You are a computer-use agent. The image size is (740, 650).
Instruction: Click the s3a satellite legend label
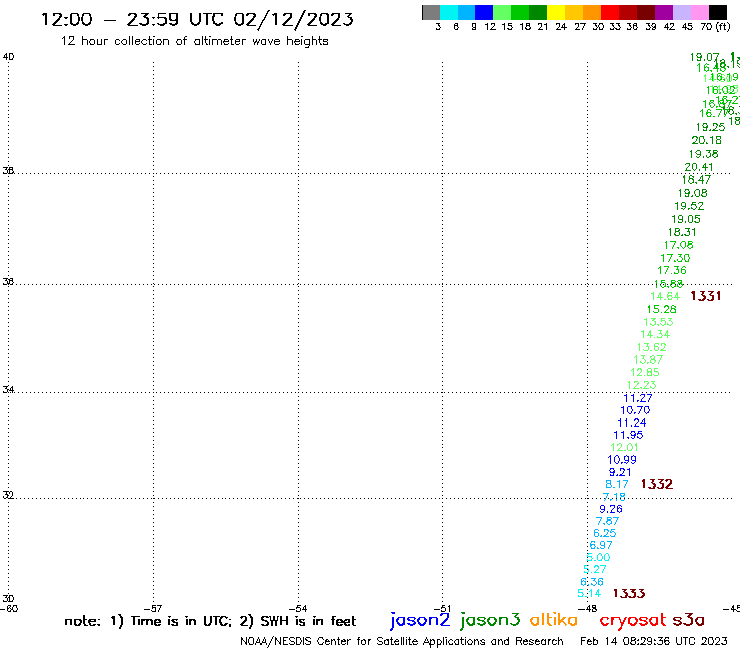point(689,620)
